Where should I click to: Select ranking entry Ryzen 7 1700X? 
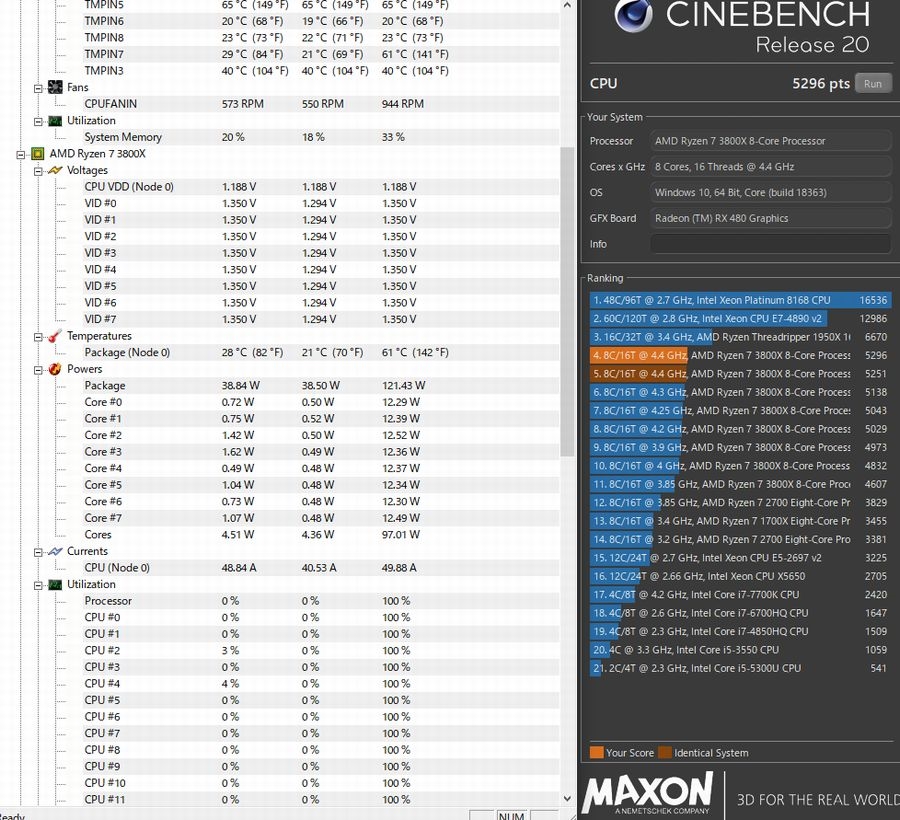tap(739, 521)
